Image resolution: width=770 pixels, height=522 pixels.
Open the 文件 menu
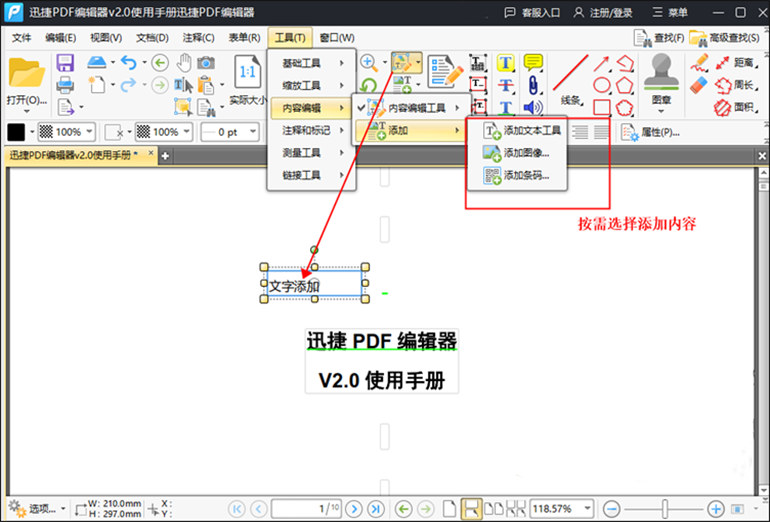pyautogui.click(x=22, y=38)
